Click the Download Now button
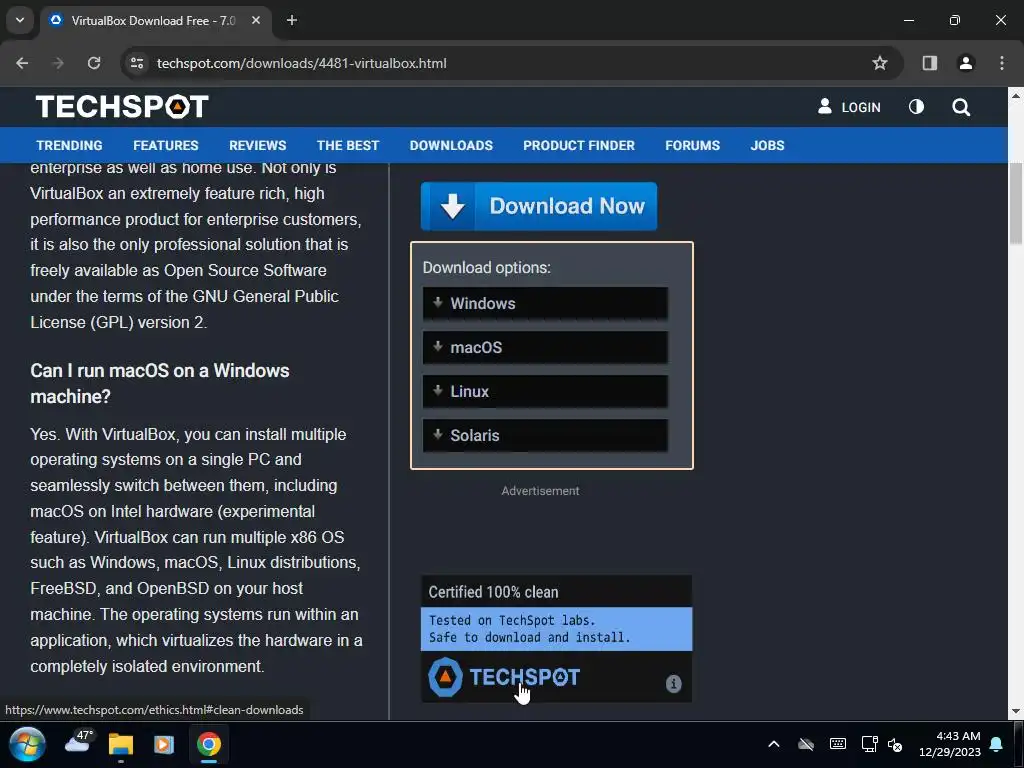Image resolution: width=1024 pixels, height=768 pixels. 539,206
